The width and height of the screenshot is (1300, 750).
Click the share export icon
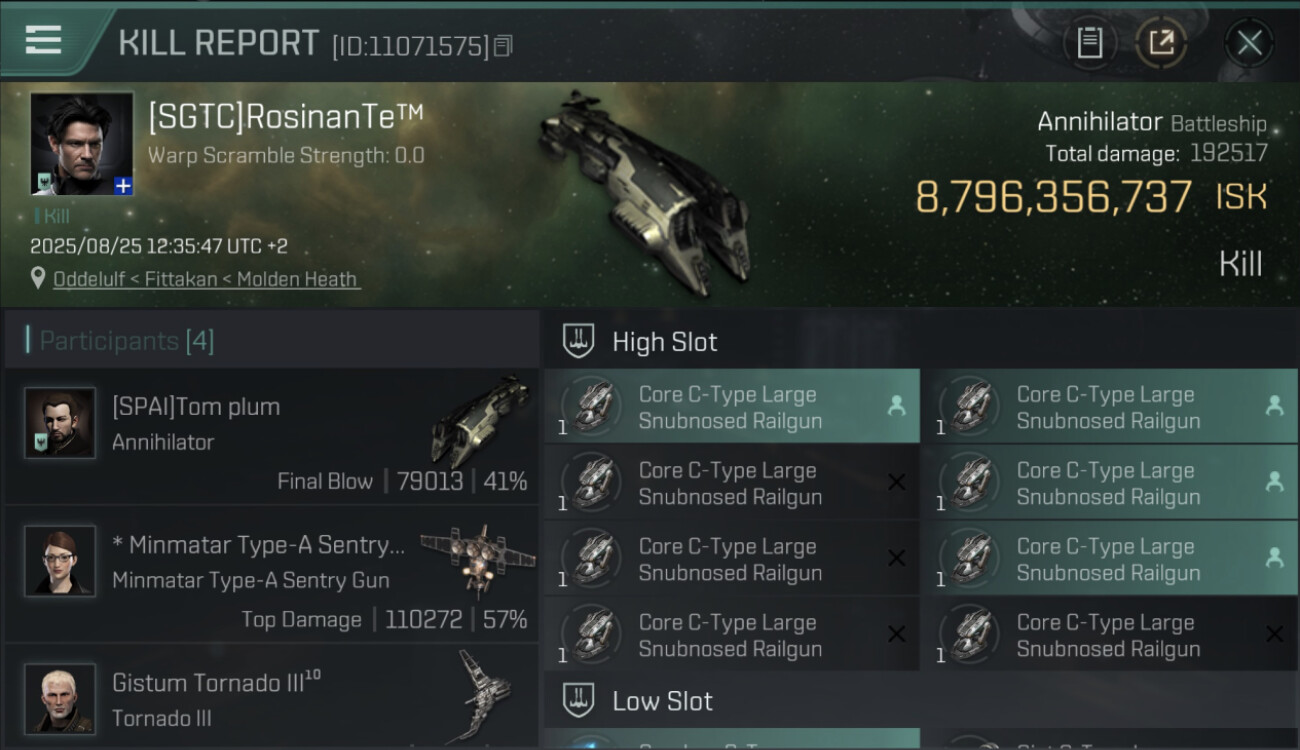1161,42
